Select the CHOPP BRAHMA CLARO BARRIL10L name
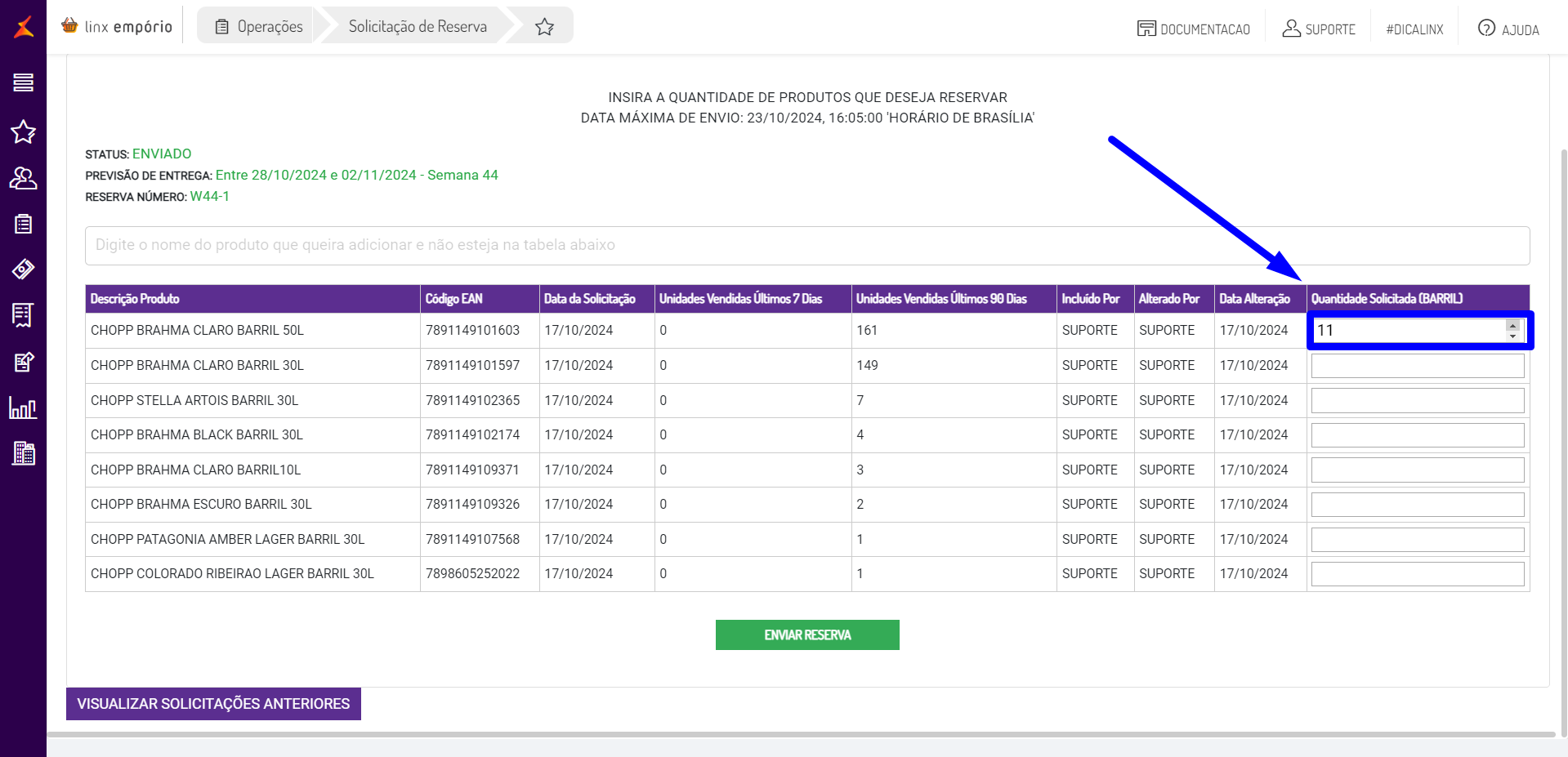1568x757 pixels. (196, 470)
